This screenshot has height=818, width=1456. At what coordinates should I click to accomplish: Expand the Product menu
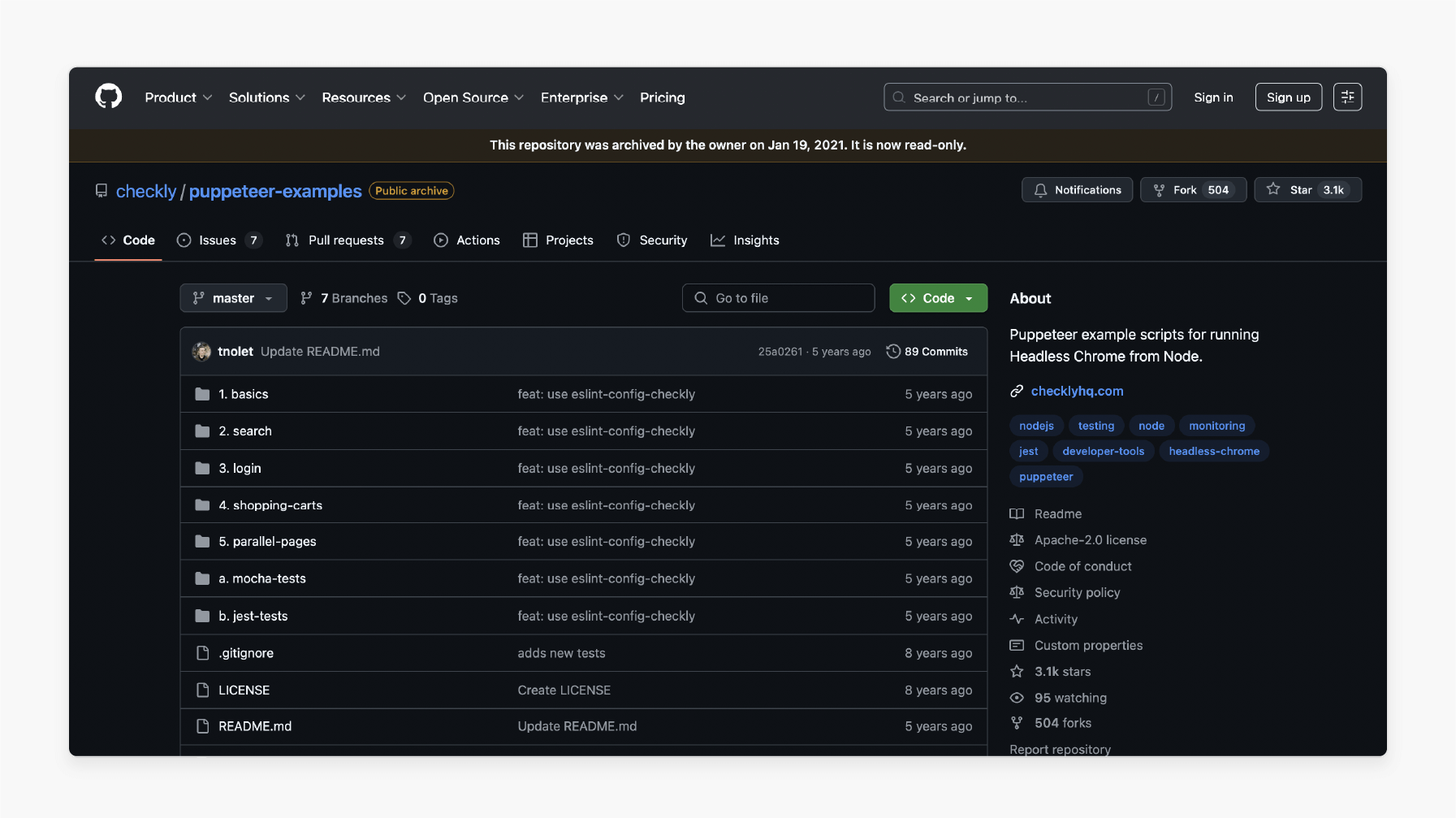click(179, 97)
